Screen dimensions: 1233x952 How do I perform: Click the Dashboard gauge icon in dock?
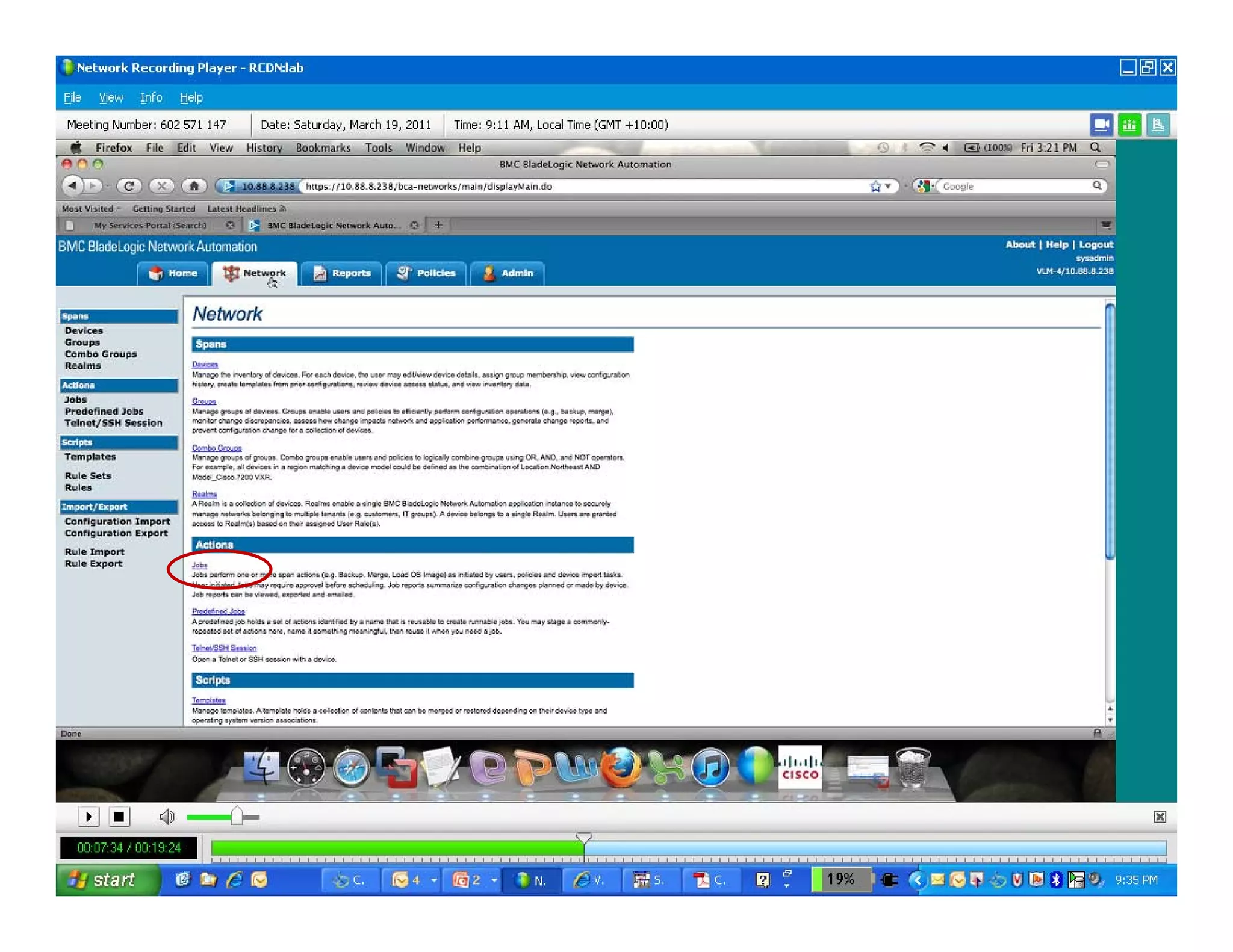306,767
